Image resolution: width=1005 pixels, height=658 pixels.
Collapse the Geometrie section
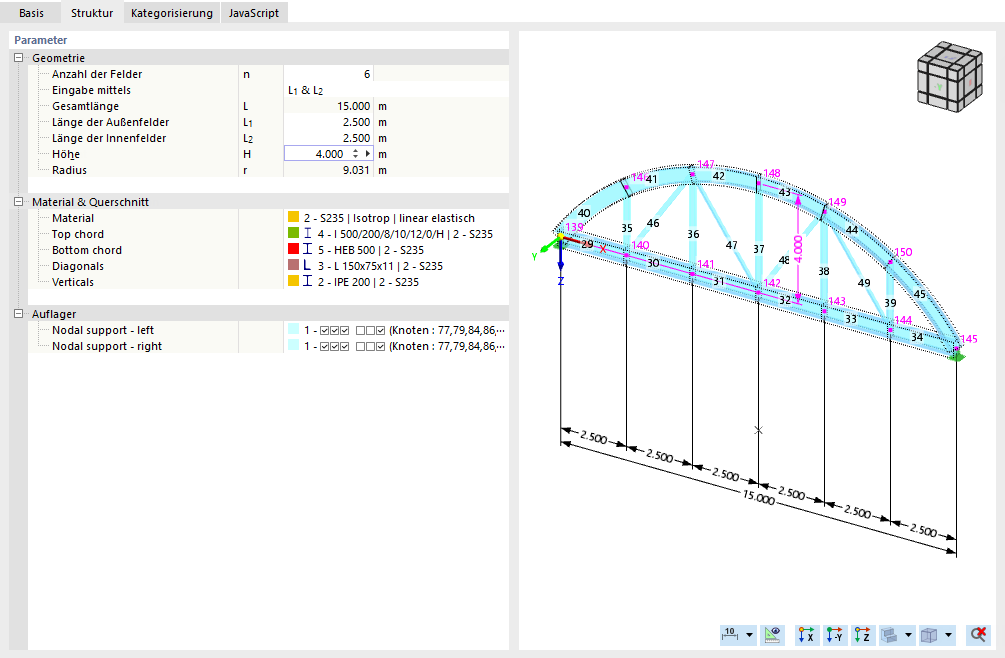(19, 58)
